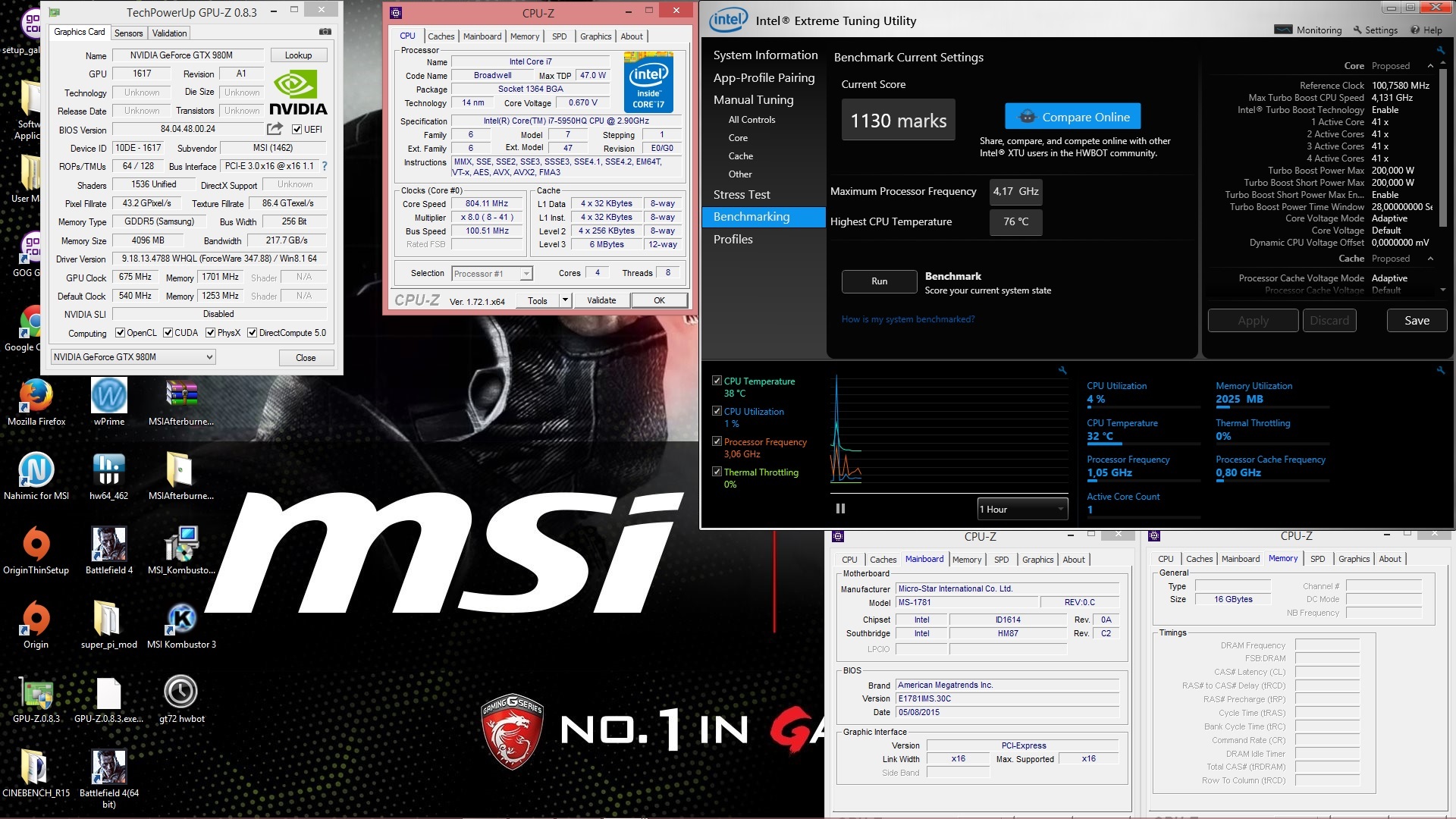Select Profiles in XTU sidebar

pos(733,239)
